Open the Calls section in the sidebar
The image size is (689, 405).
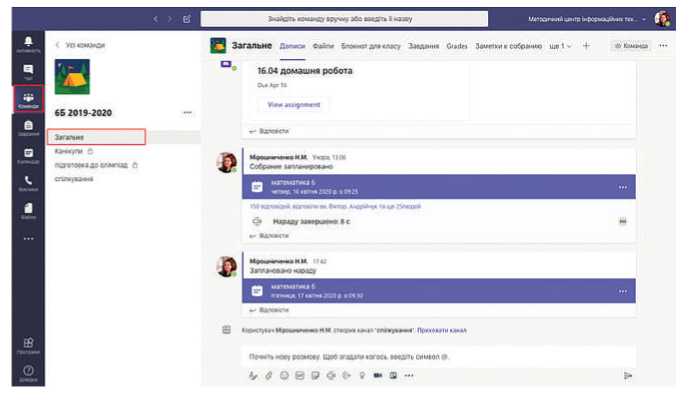tap(28, 182)
